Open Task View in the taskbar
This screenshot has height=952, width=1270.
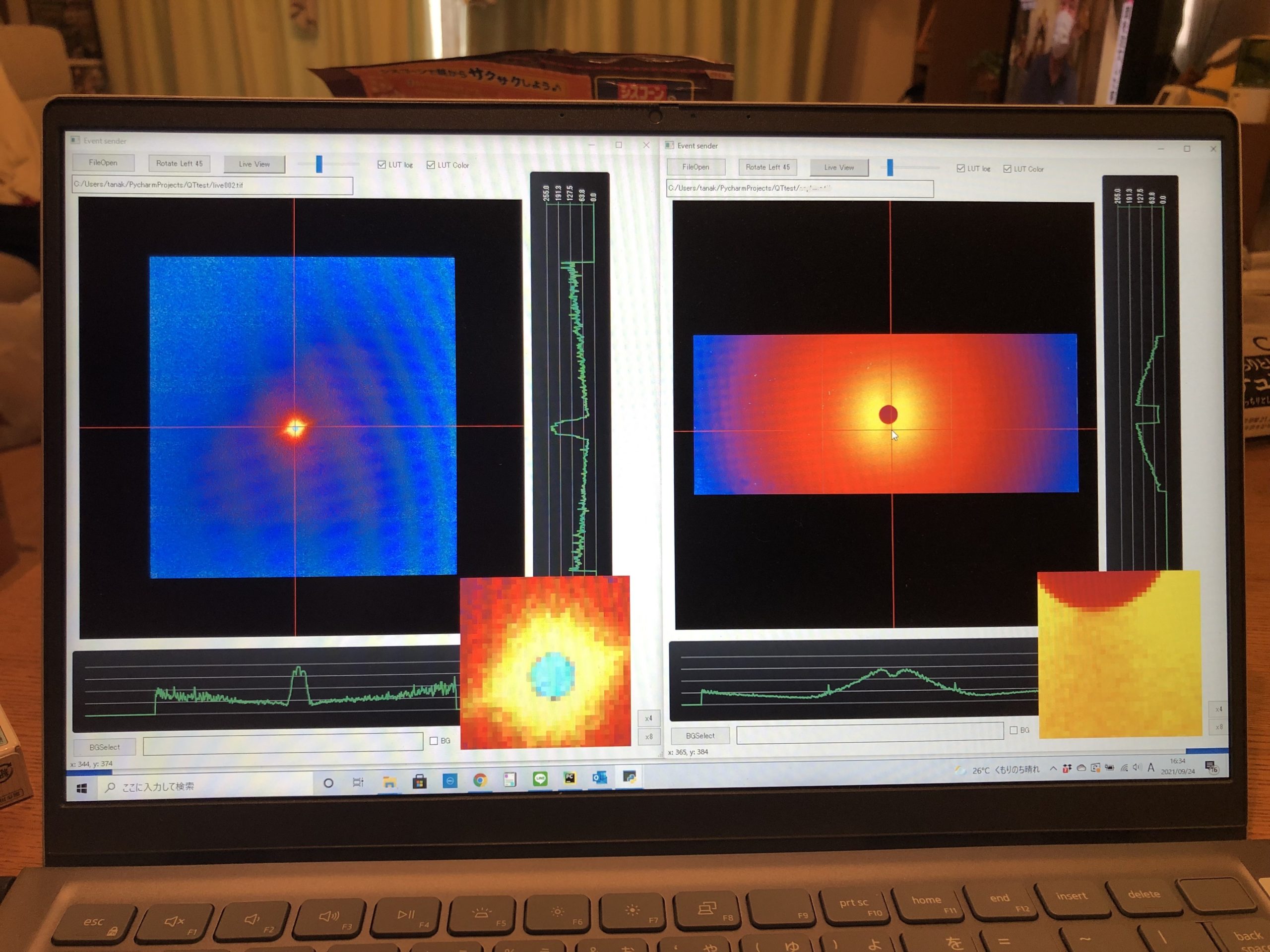click(x=358, y=782)
